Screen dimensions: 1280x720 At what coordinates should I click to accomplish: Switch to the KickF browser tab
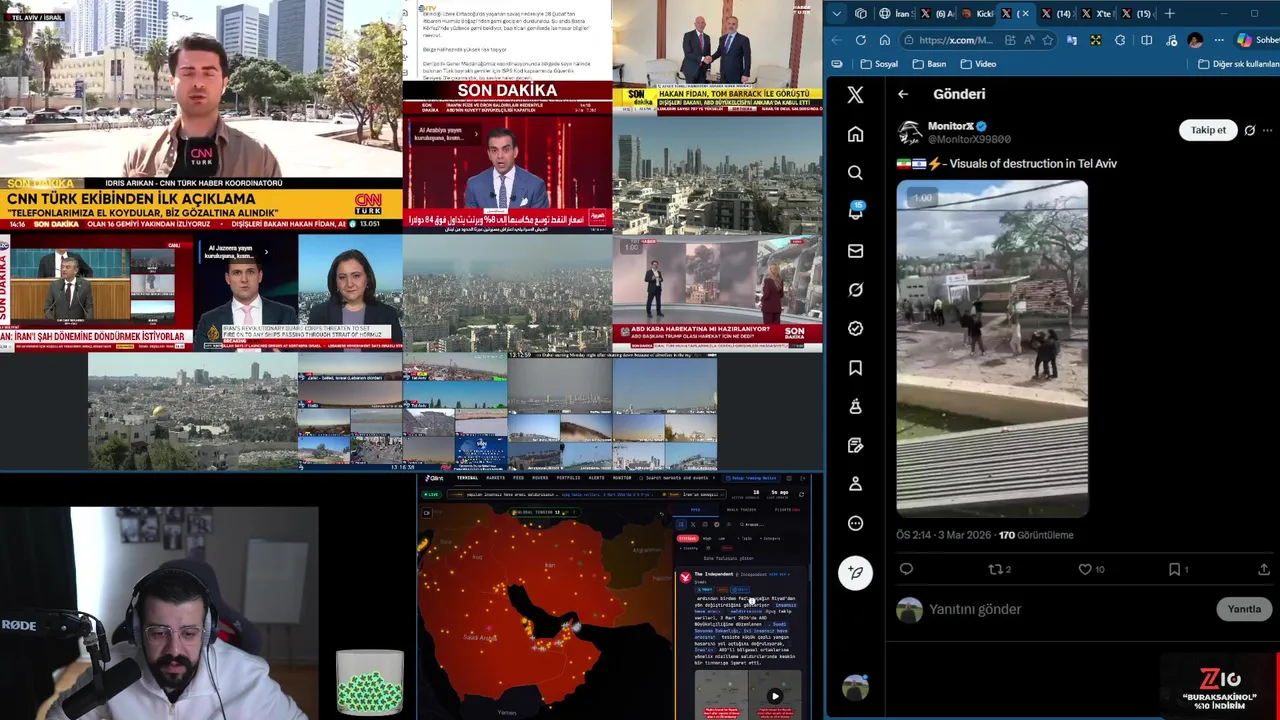pos(978,14)
